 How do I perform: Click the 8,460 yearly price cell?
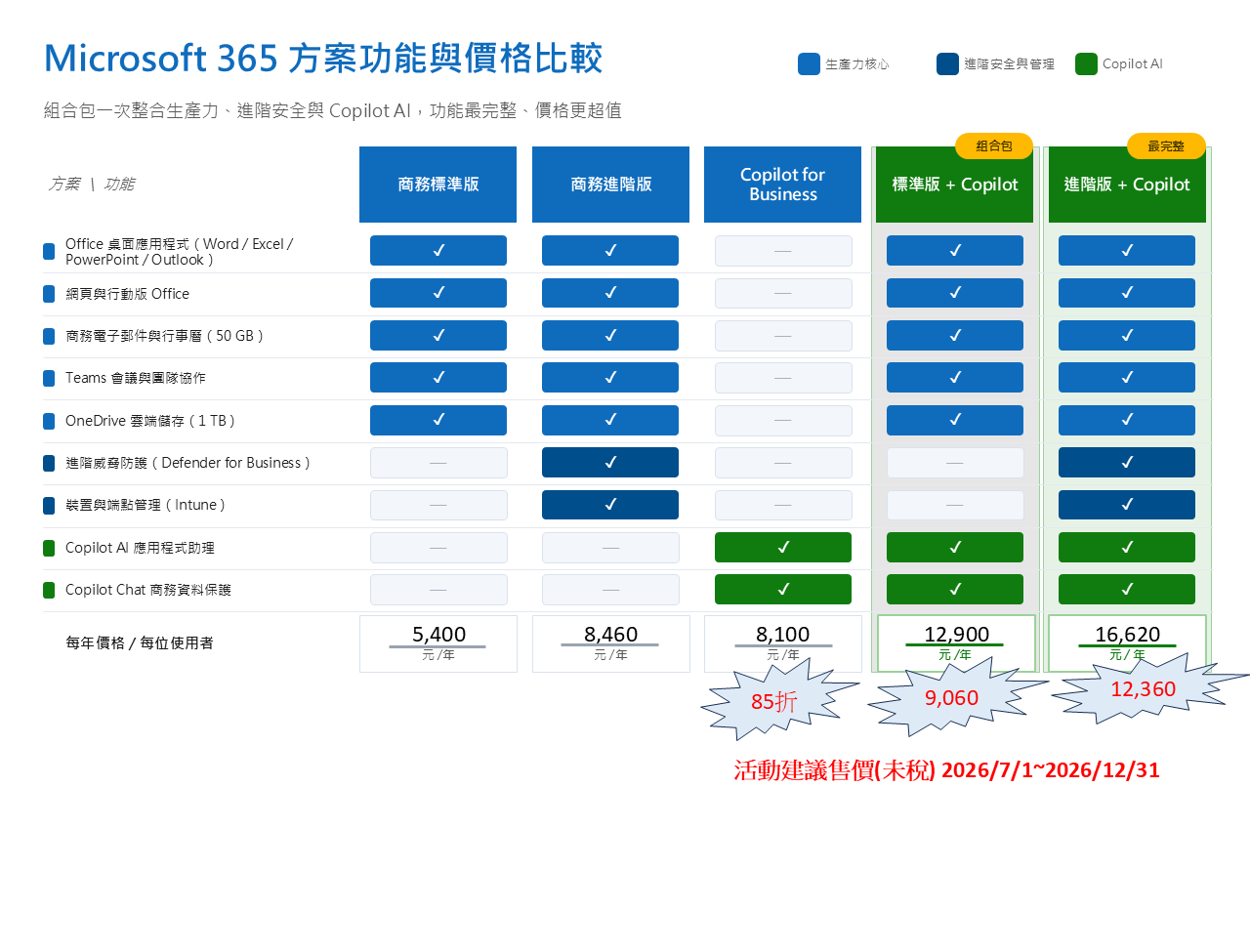[610, 643]
